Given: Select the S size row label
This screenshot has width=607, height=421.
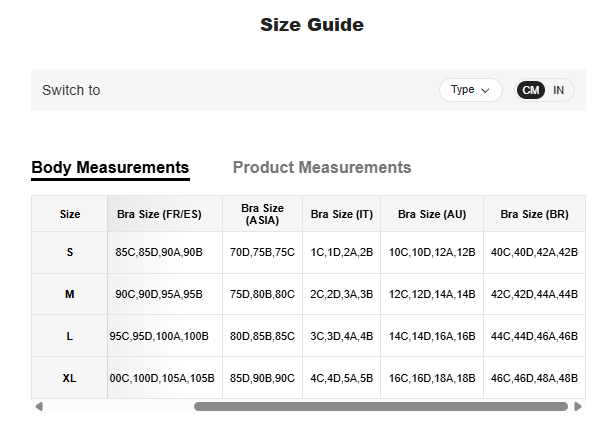Looking at the screenshot, I should click(70, 253).
